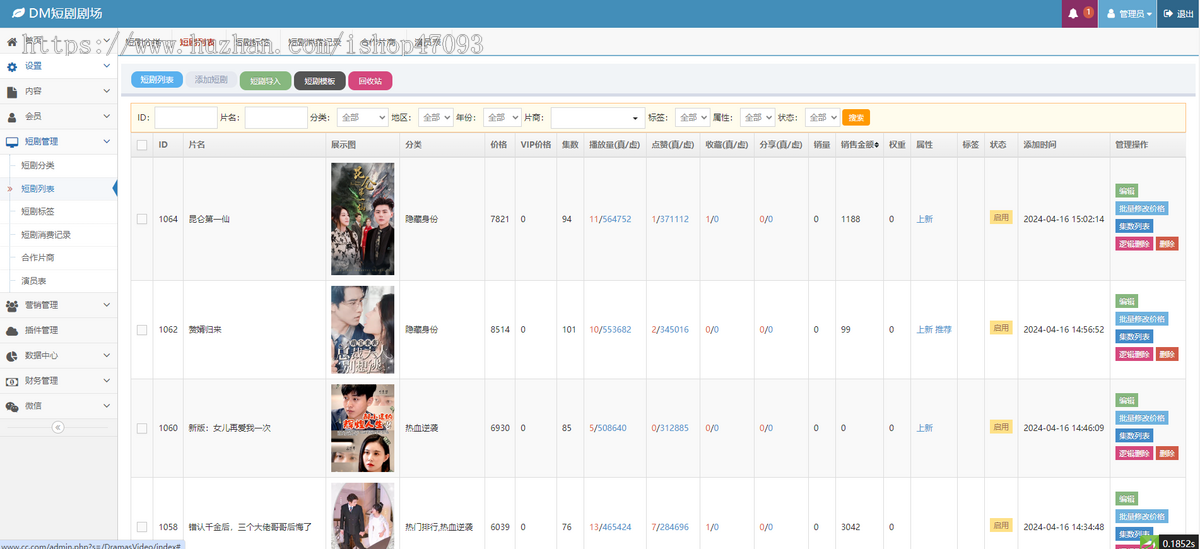Click into the ID search input field
Screen dimensions: 1200x549
point(186,117)
